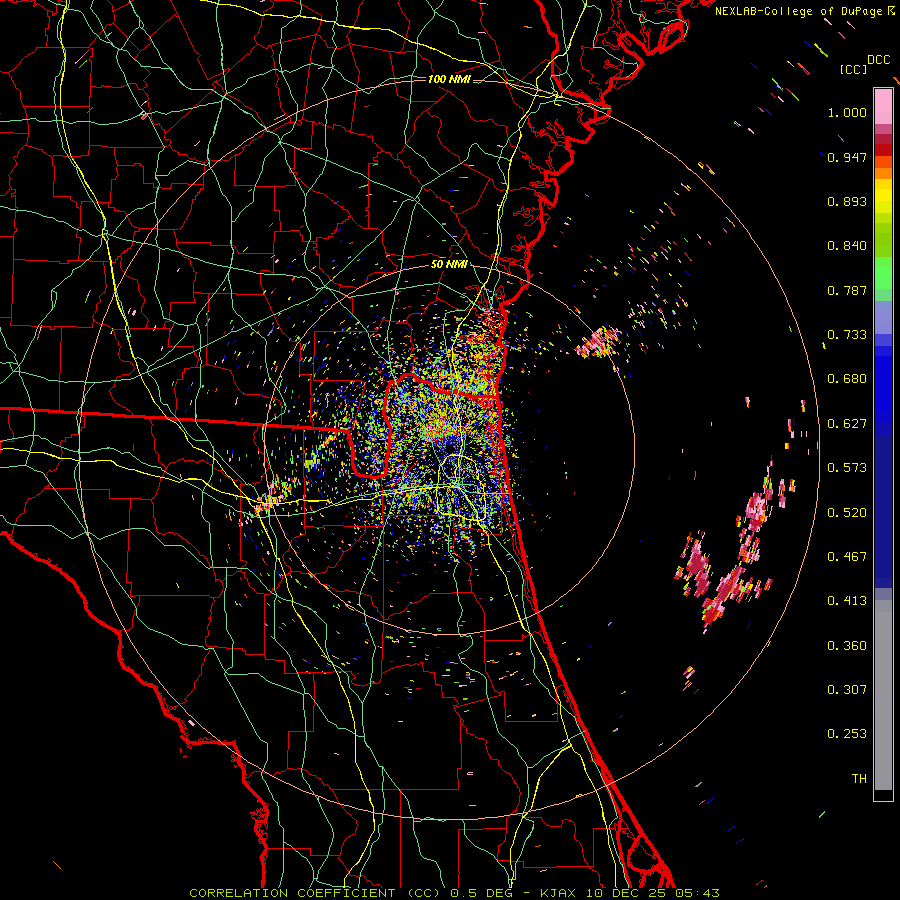Click the 0.627 legend value
The width and height of the screenshot is (900, 900).
tap(847, 424)
